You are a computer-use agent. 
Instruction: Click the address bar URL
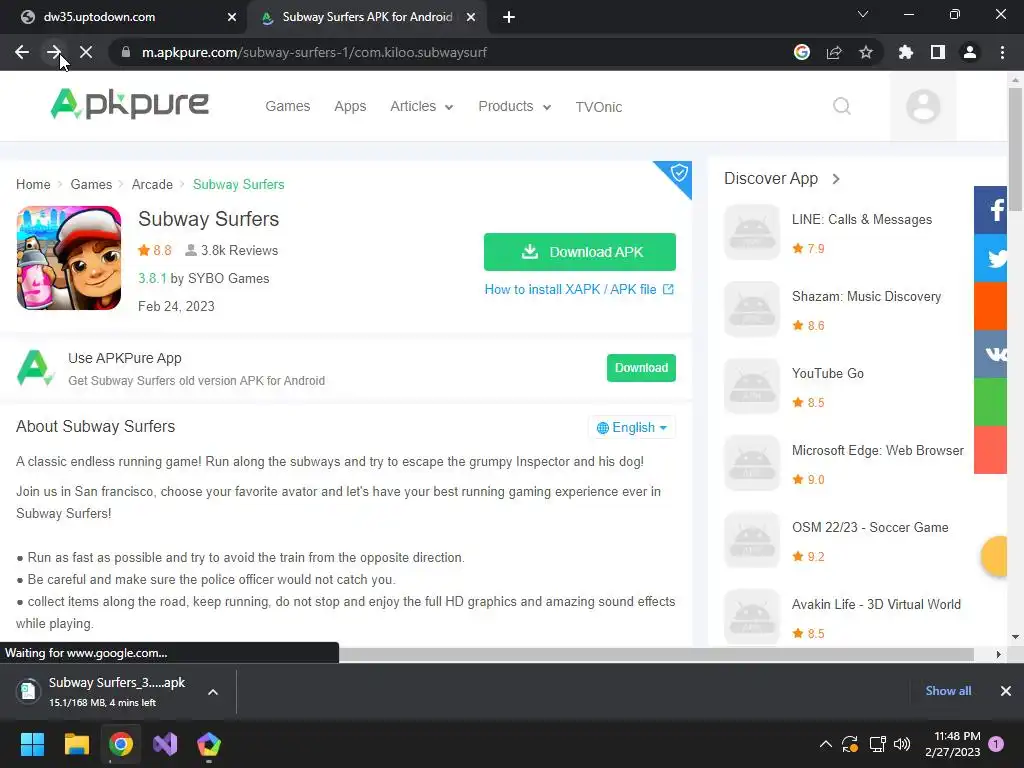[x=314, y=52]
